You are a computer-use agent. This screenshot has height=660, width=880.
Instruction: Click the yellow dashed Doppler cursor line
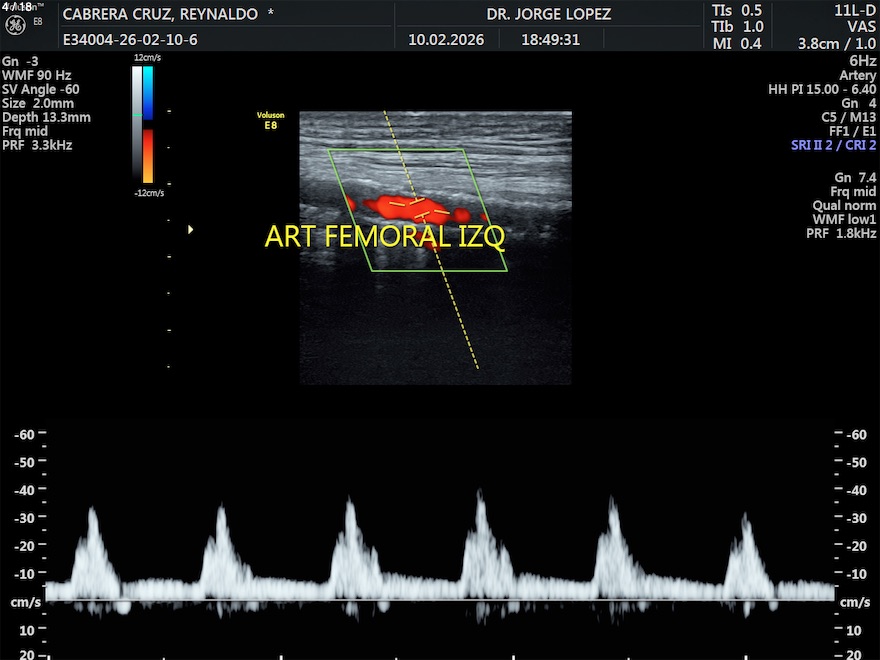tap(455, 310)
